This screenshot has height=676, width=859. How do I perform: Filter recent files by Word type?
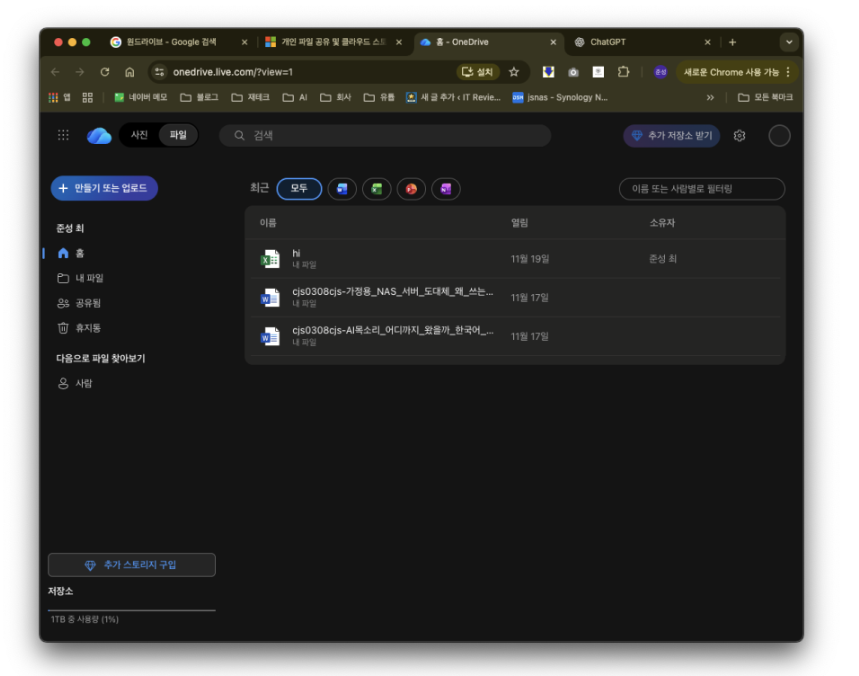pos(342,188)
